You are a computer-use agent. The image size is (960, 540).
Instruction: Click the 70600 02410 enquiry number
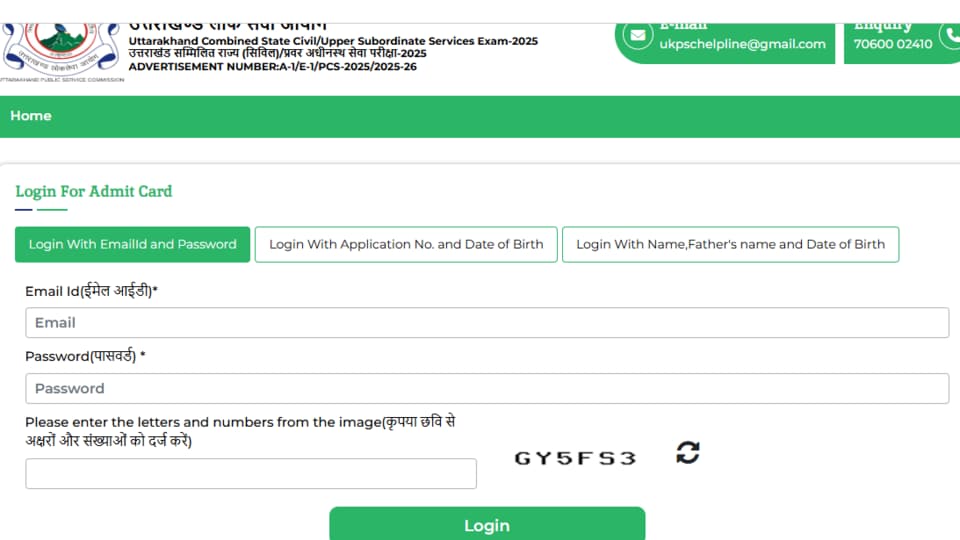point(893,44)
